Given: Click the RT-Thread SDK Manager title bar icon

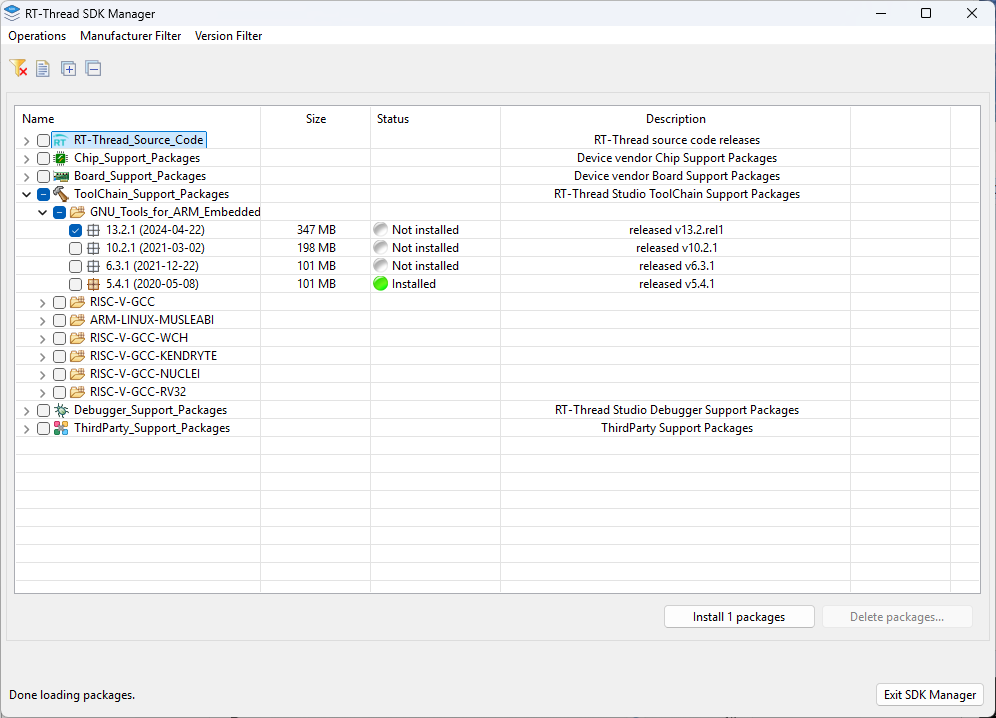Looking at the screenshot, I should pos(13,13).
